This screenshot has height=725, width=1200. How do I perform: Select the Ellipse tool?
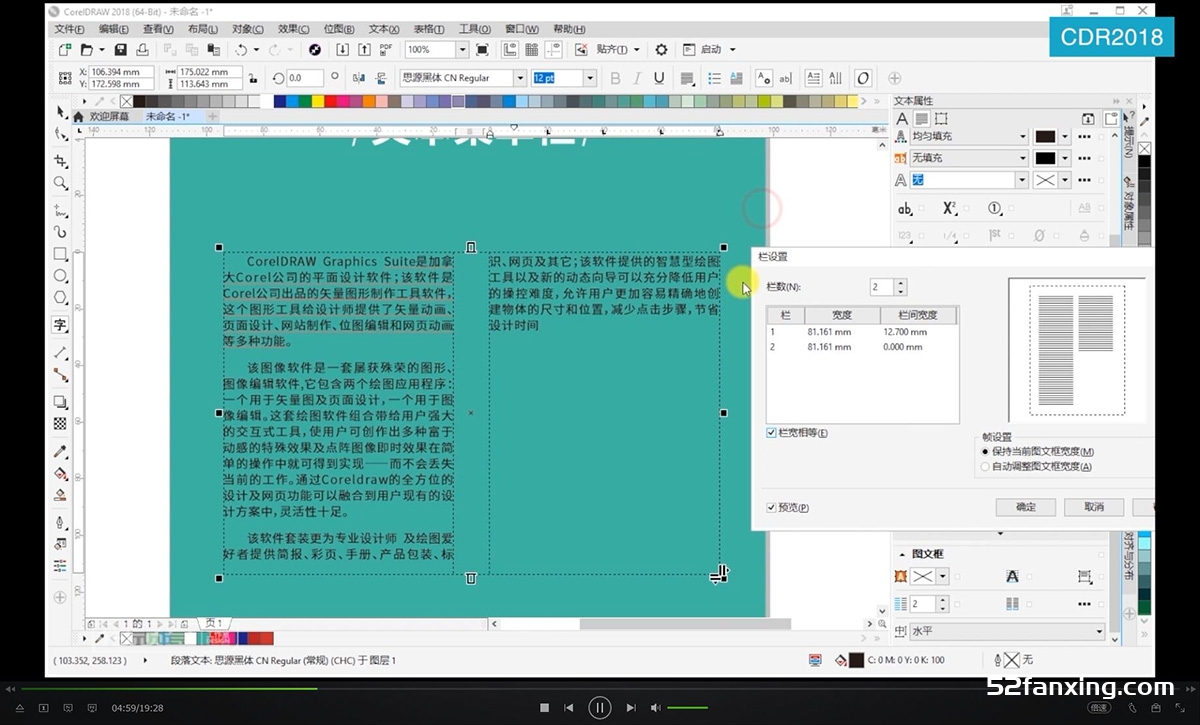61,276
